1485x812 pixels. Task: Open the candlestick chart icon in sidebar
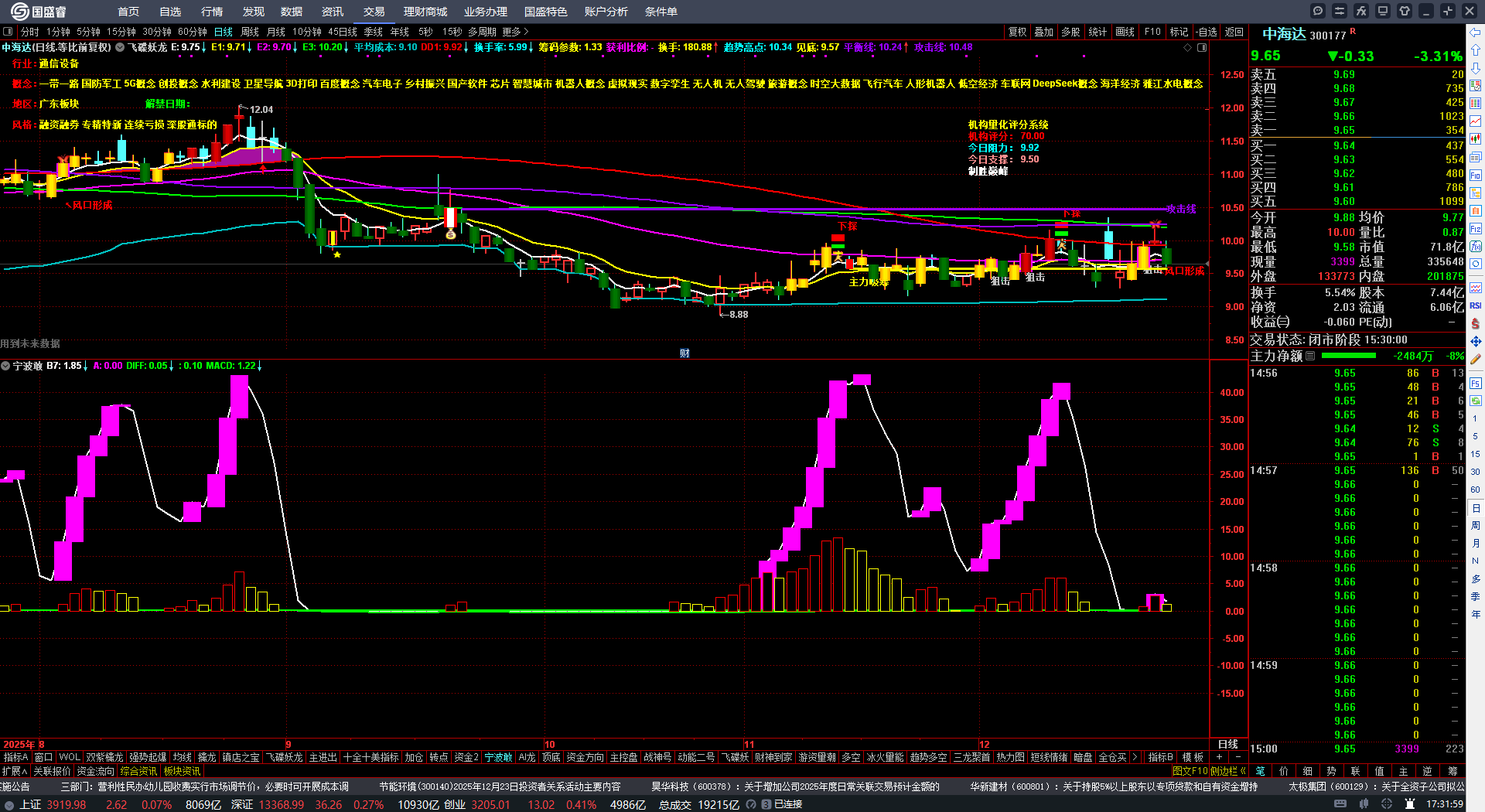(1476, 139)
